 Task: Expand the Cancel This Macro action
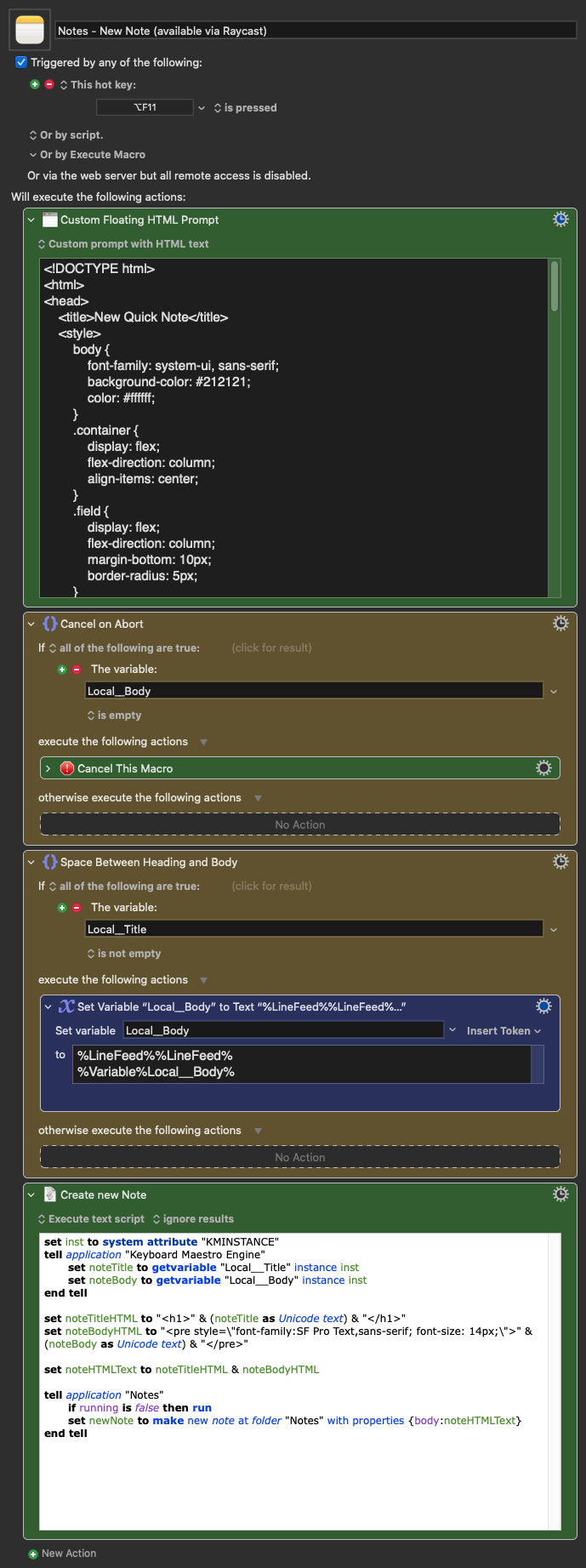[x=48, y=768]
